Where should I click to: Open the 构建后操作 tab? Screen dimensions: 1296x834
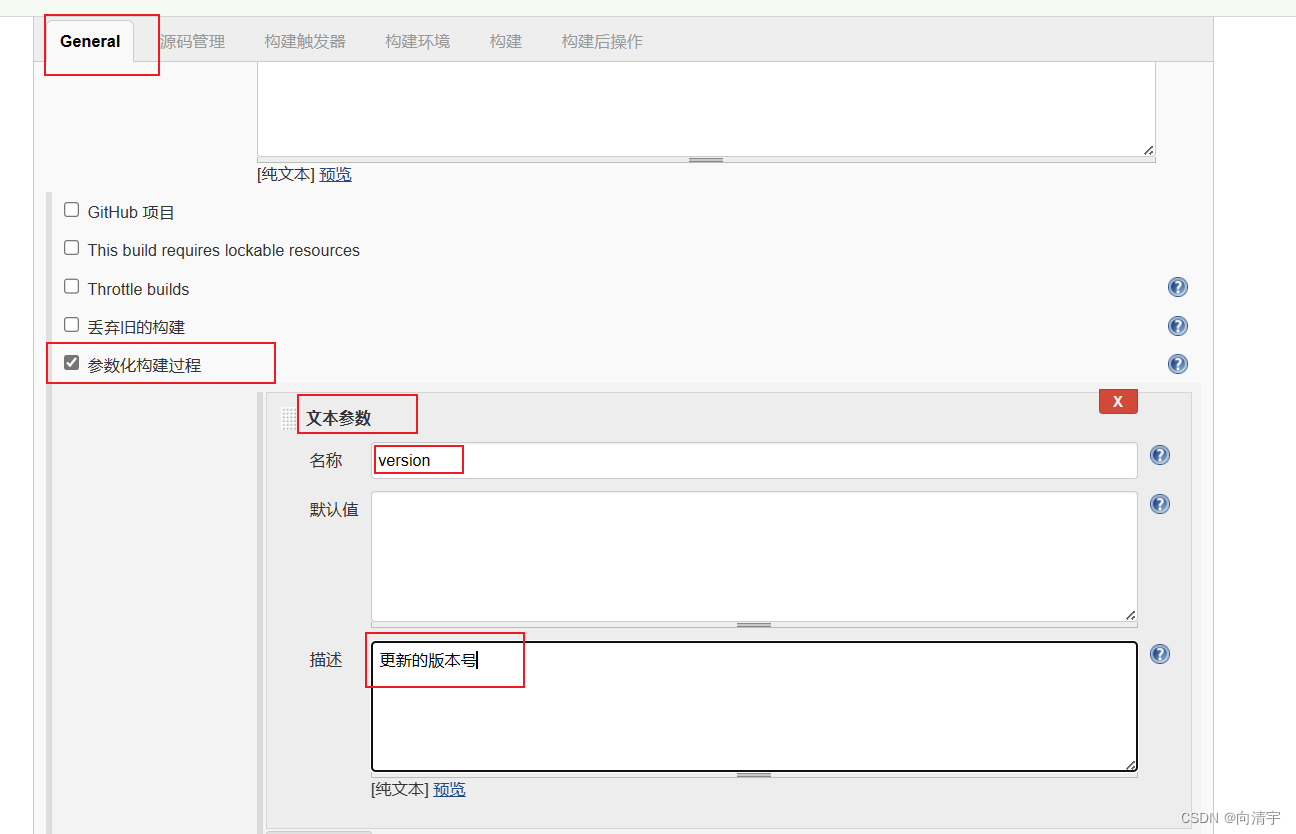[x=602, y=42]
